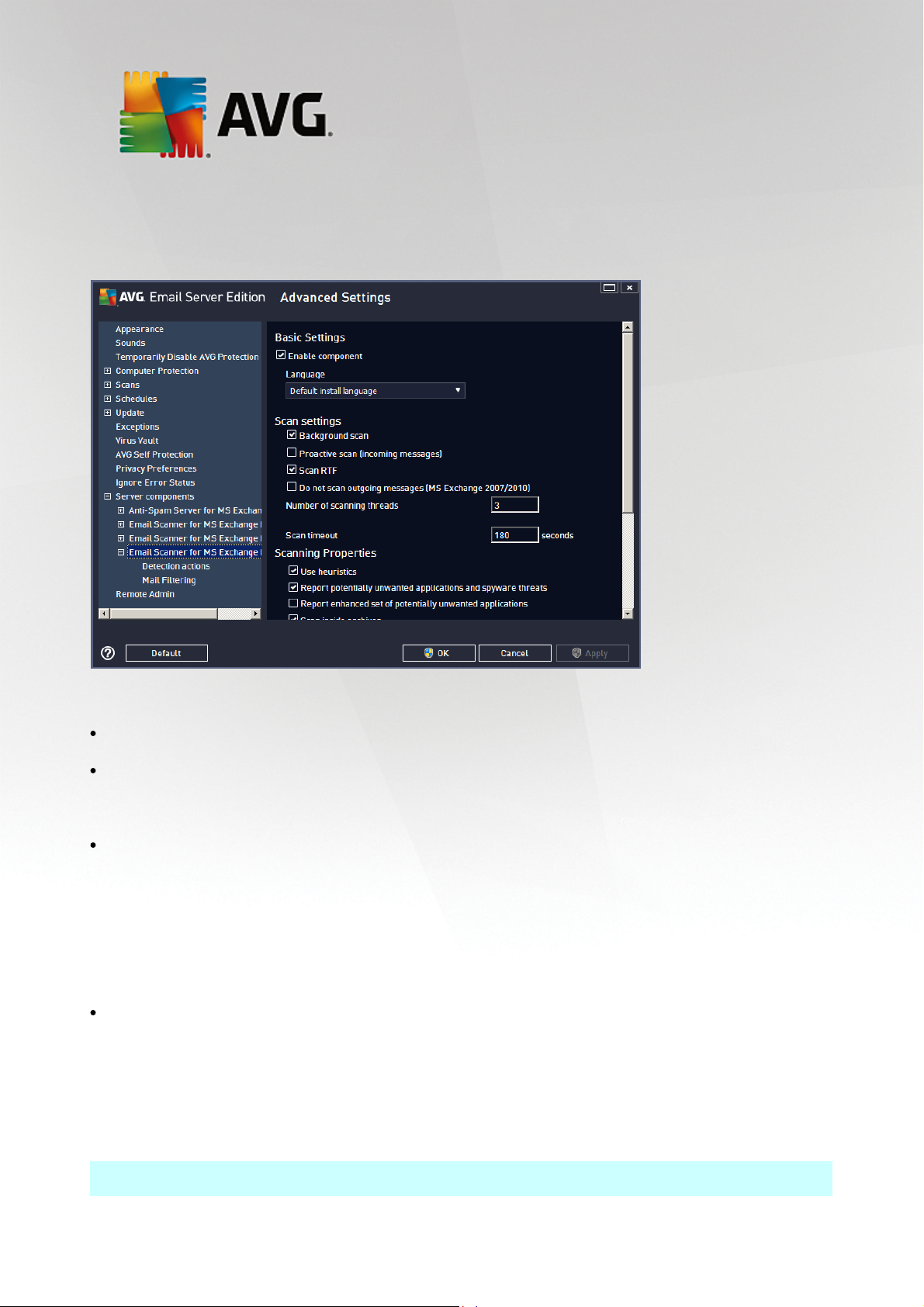This screenshot has height=1307, width=924.
Task: Select Sounds in the settings tree
Action: (x=130, y=343)
